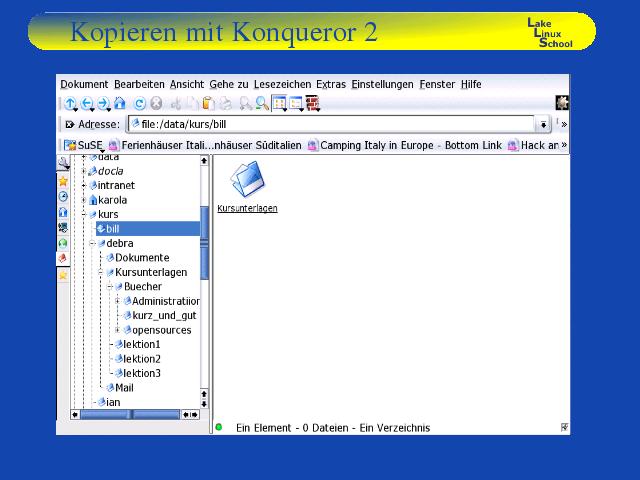
Task: Open the address bar history dropdown
Action: 543,124
